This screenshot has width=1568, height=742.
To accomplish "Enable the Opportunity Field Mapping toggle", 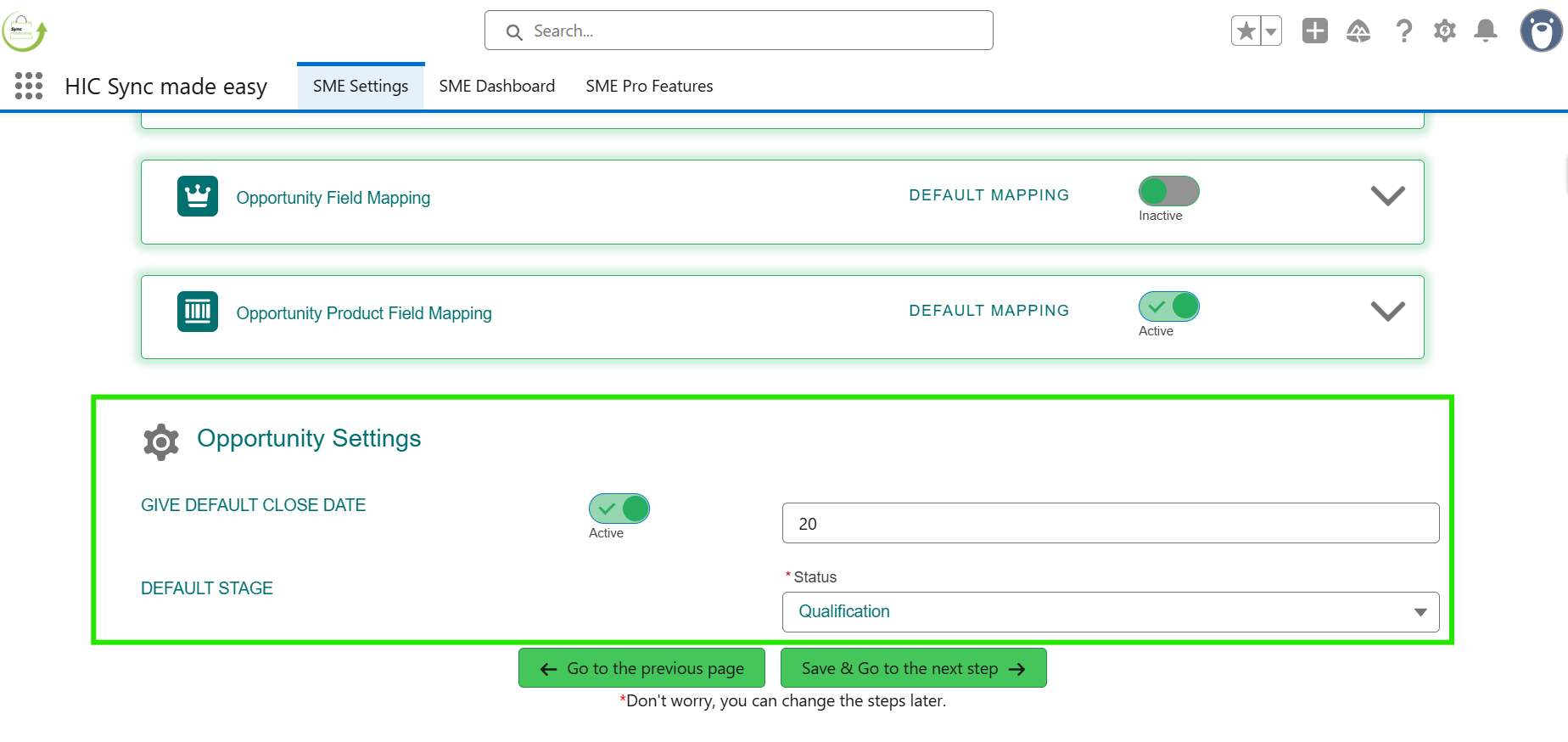I will pos(1168,192).
